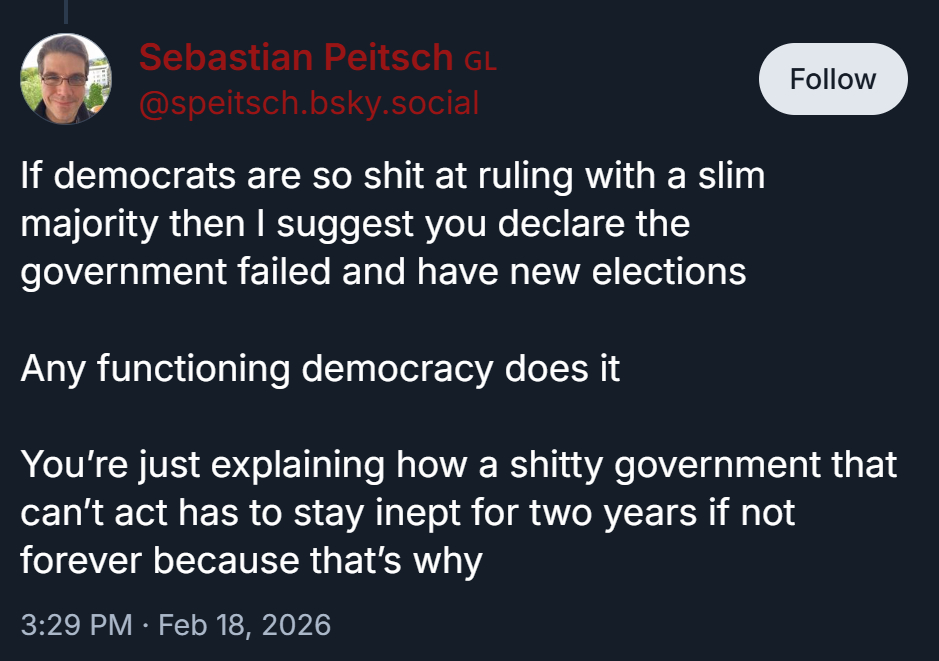Click the Feb 18, 2026 date
Screen dimensions: 939x661
pos(244,625)
